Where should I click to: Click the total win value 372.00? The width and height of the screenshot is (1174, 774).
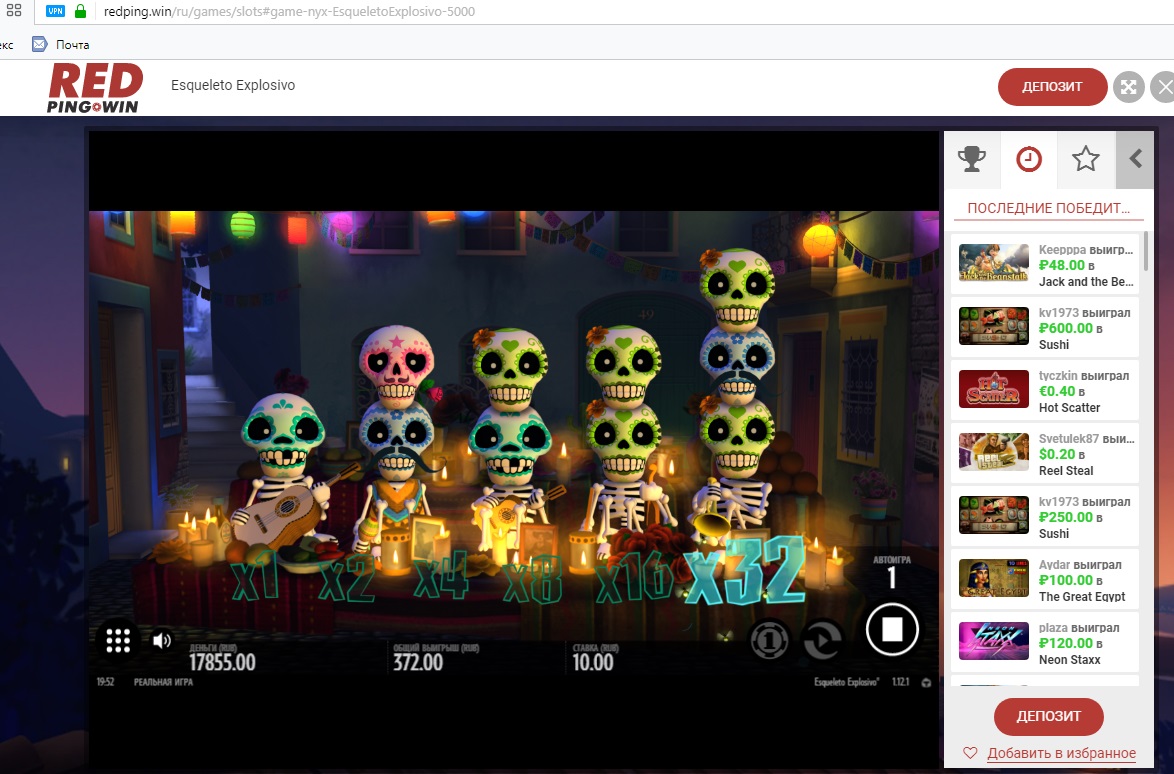(x=418, y=662)
